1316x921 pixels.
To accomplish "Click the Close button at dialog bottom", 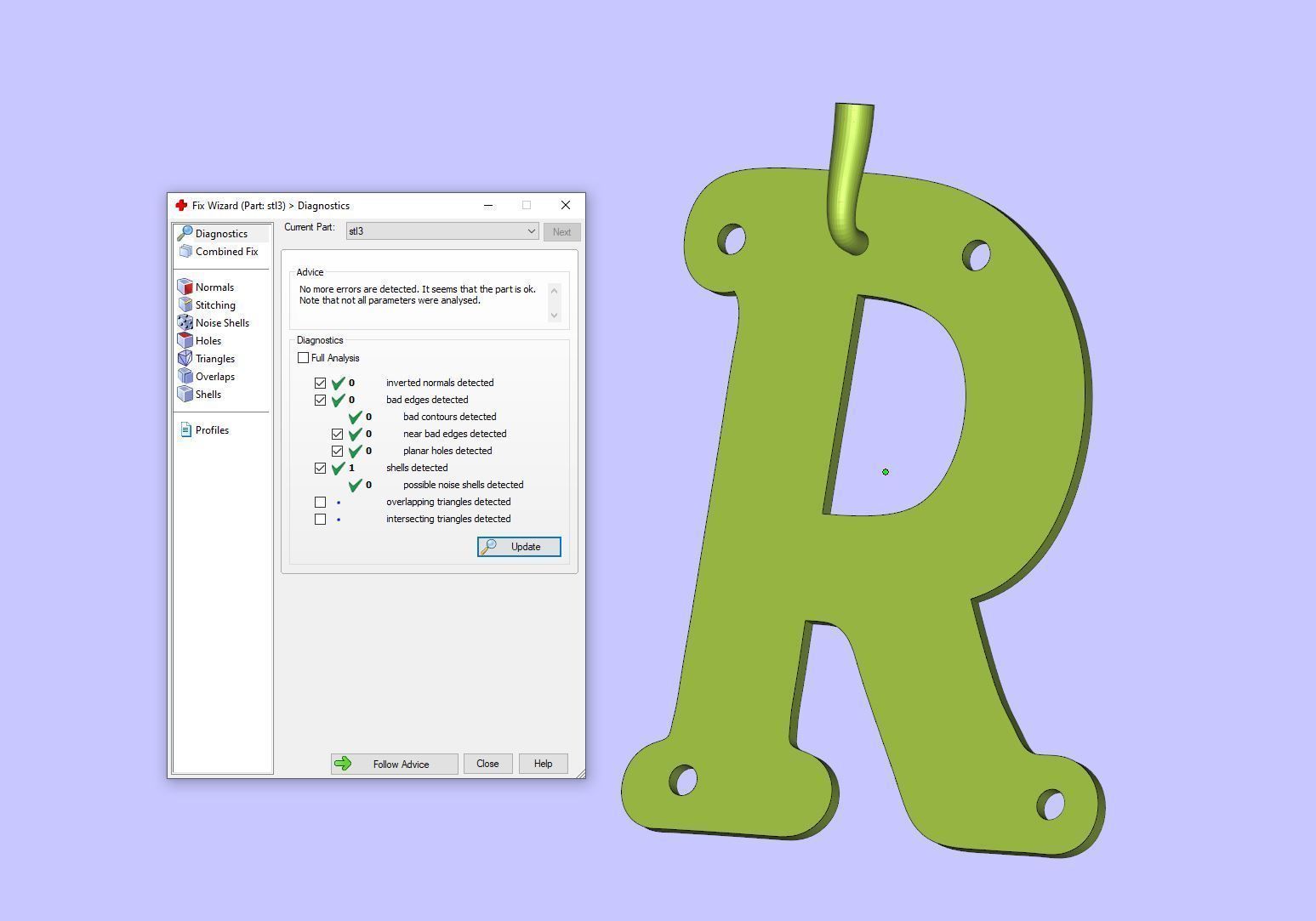I will coord(487,764).
